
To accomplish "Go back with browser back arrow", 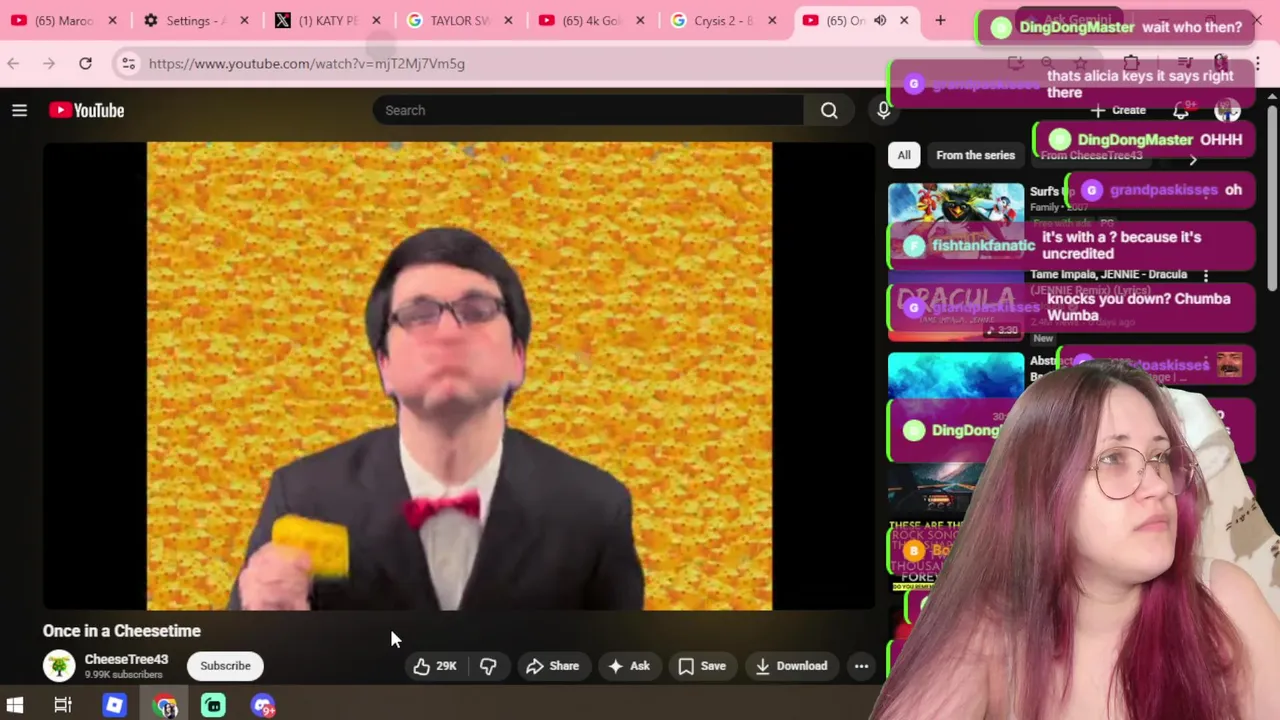I will click(x=13, y=63).
